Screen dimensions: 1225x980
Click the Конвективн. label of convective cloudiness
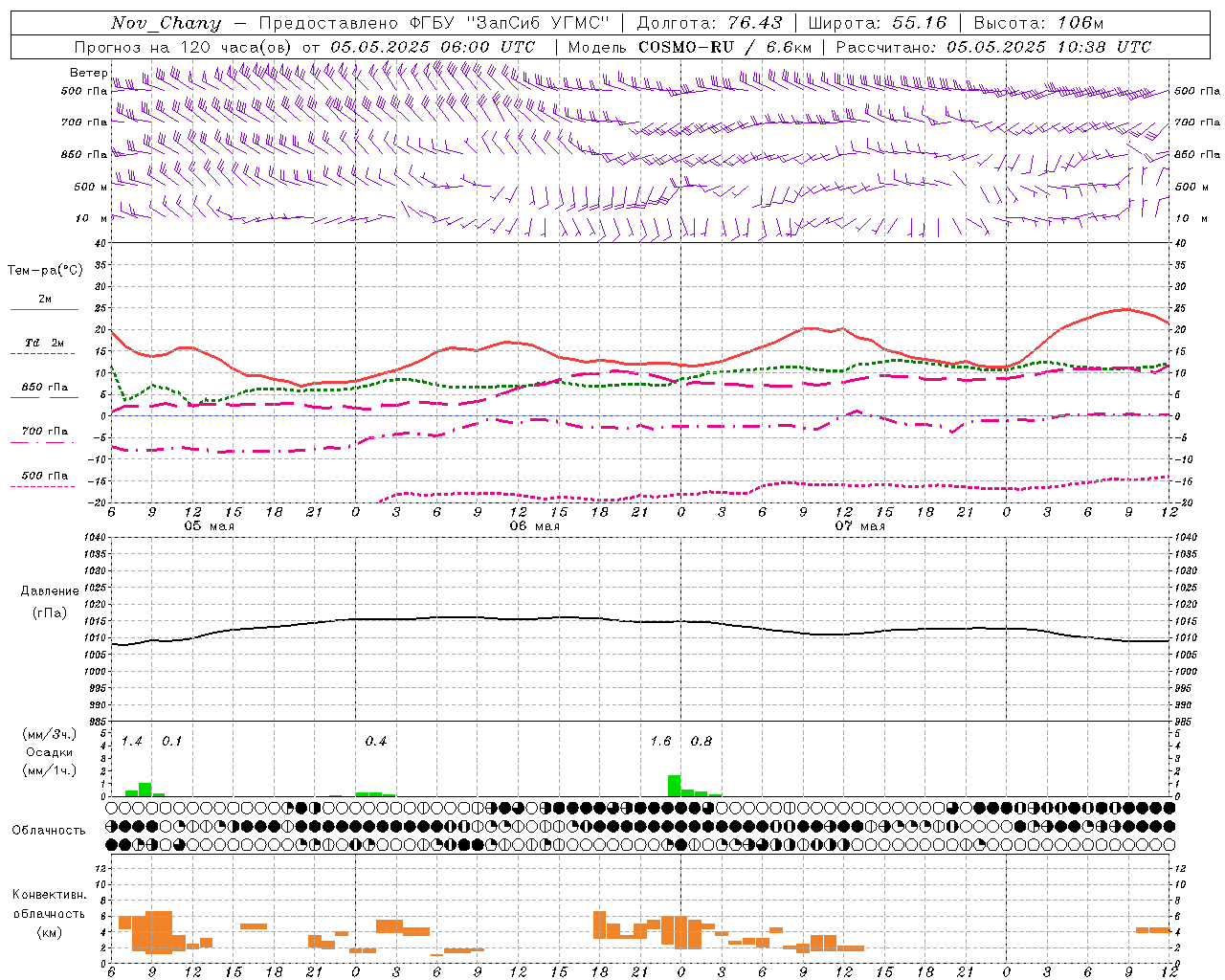49,895
